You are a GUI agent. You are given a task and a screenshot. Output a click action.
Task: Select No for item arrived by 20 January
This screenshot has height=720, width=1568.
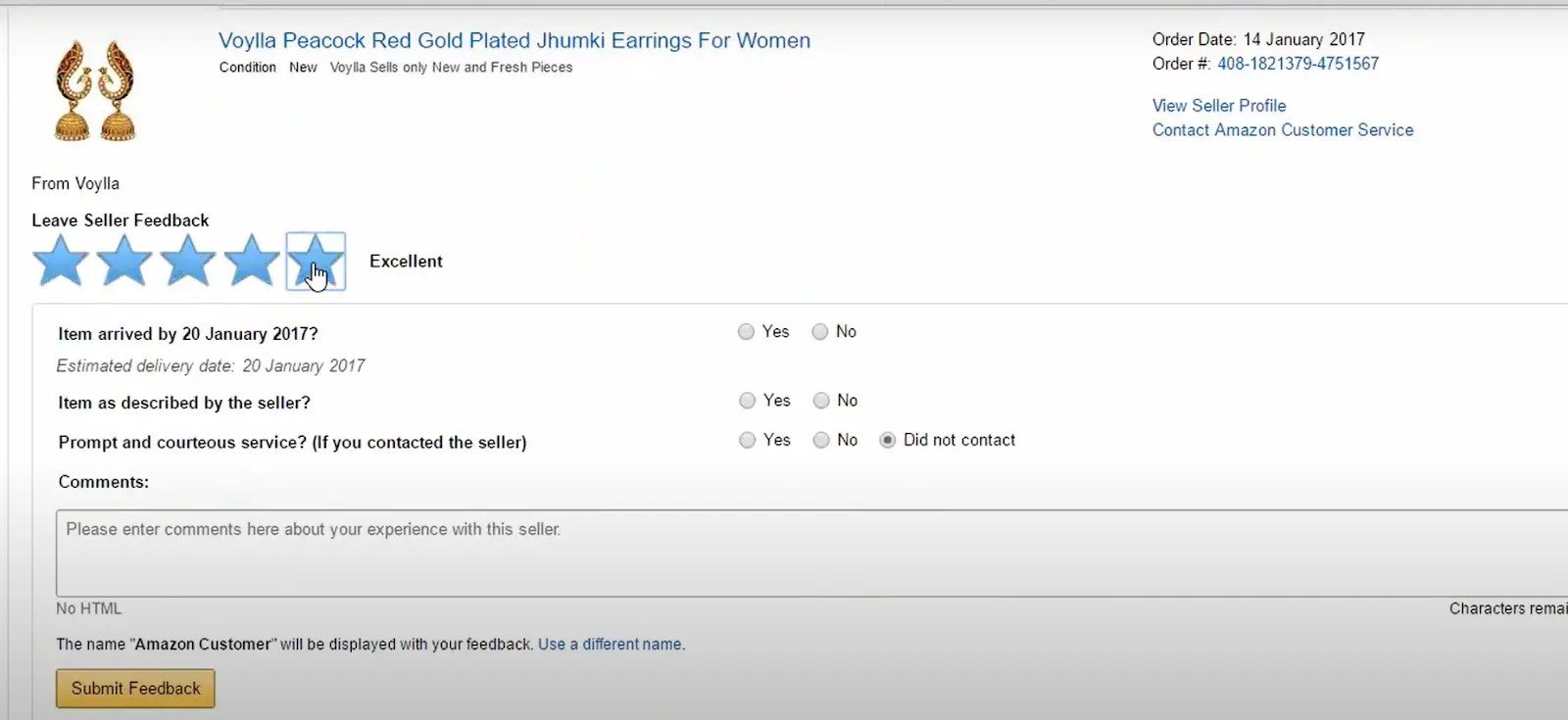coord(820,332)
